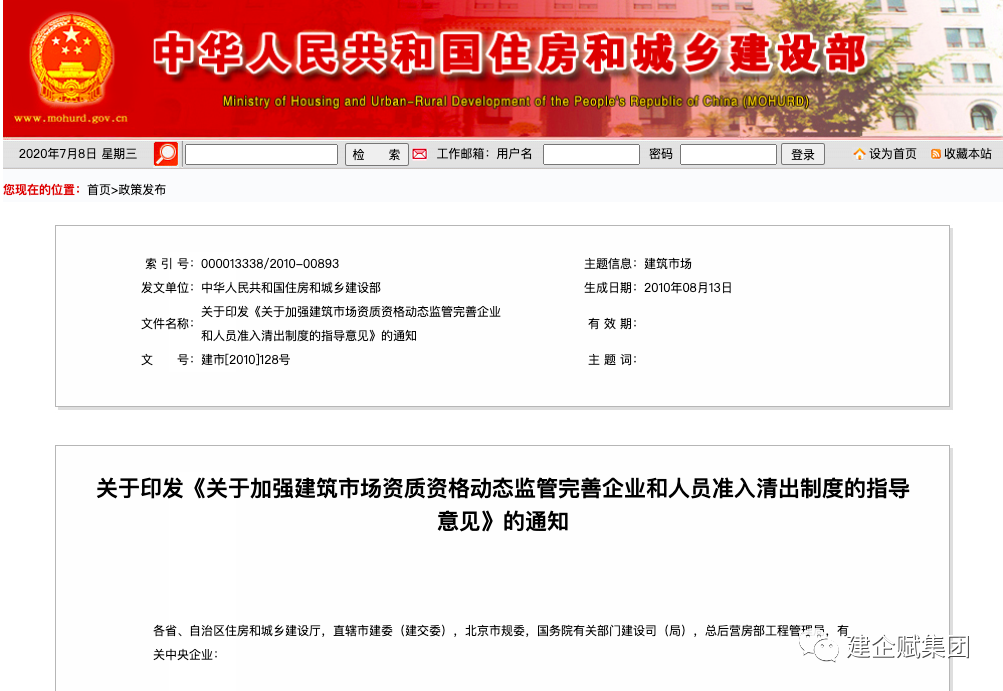This screenshot has height=691, width=1003.
Task: Click inside the search input box
Action: (x=260, y=154)
